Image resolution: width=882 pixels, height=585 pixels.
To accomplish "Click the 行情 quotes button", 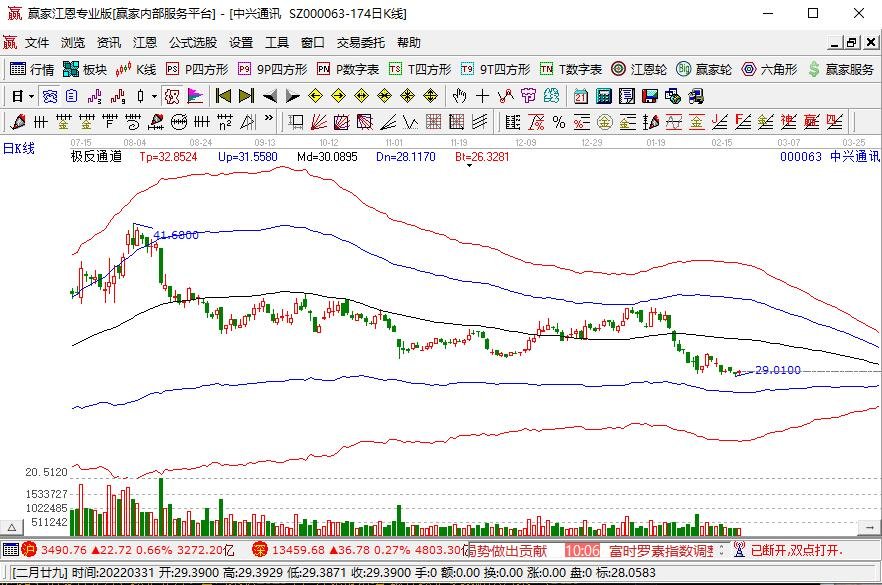I will tap(32, 69).
